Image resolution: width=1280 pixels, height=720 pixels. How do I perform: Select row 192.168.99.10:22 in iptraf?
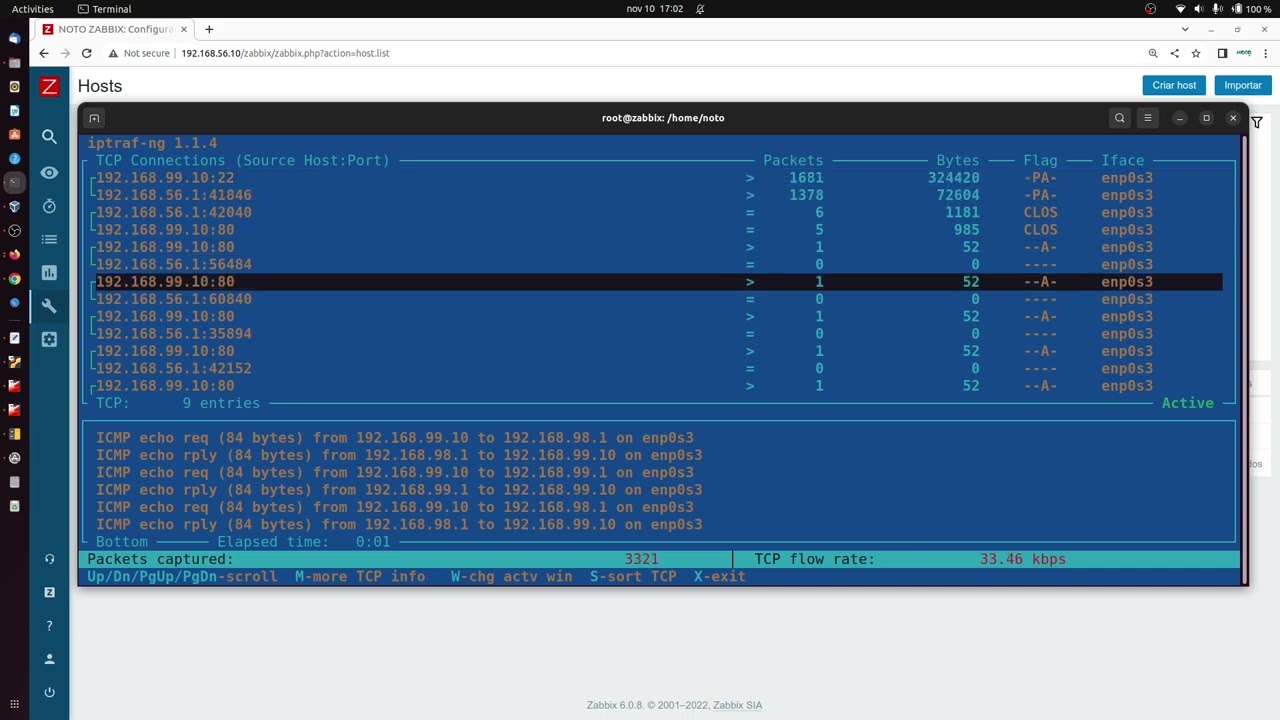(x=659, y=178)
